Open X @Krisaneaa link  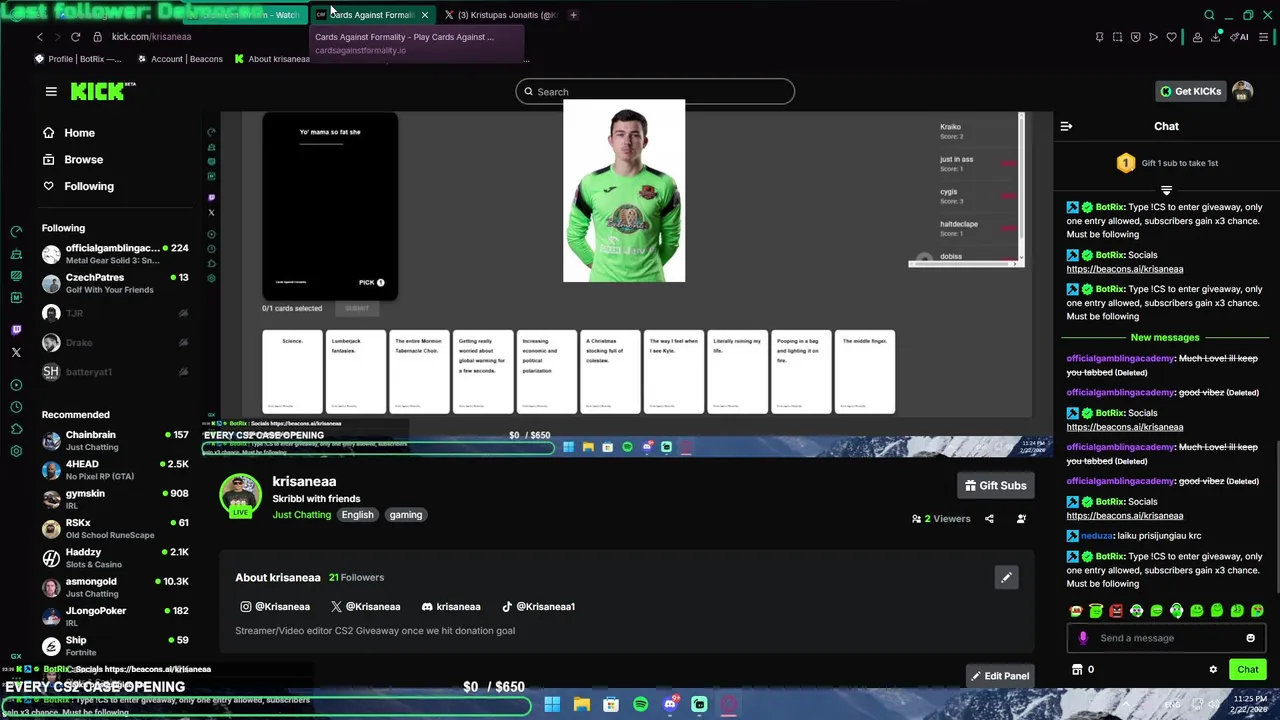365,607
